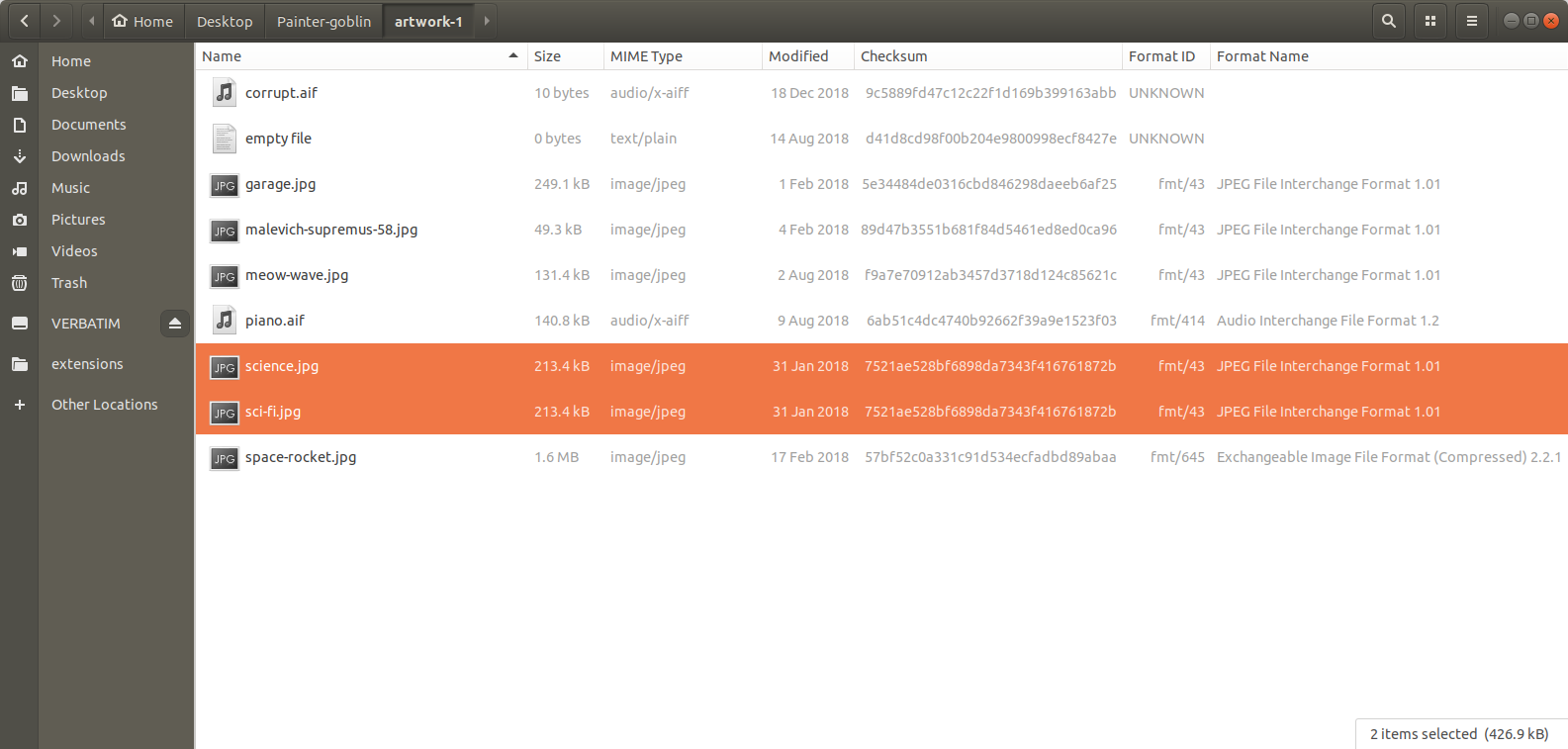Screen dimensions: 1568x749
Task: Switch to grid view icon
Action: coord(1430,21)
